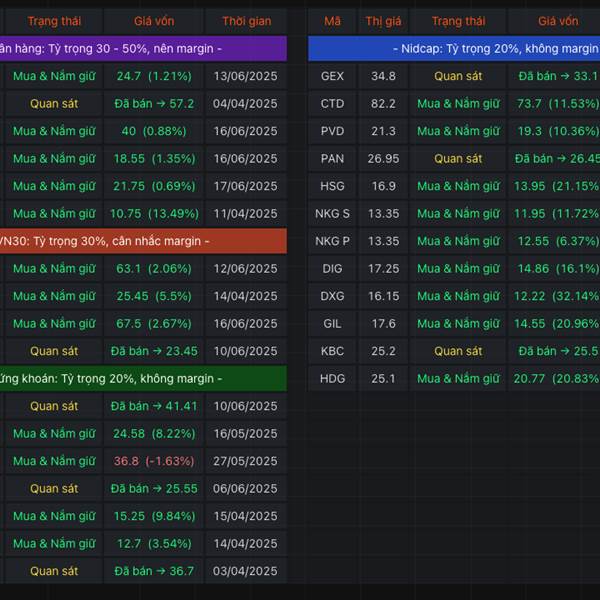Click the HDG ticker cell
Image resolution: width=600 pixels, height=600 pixels.
click(x=332, y=378)
